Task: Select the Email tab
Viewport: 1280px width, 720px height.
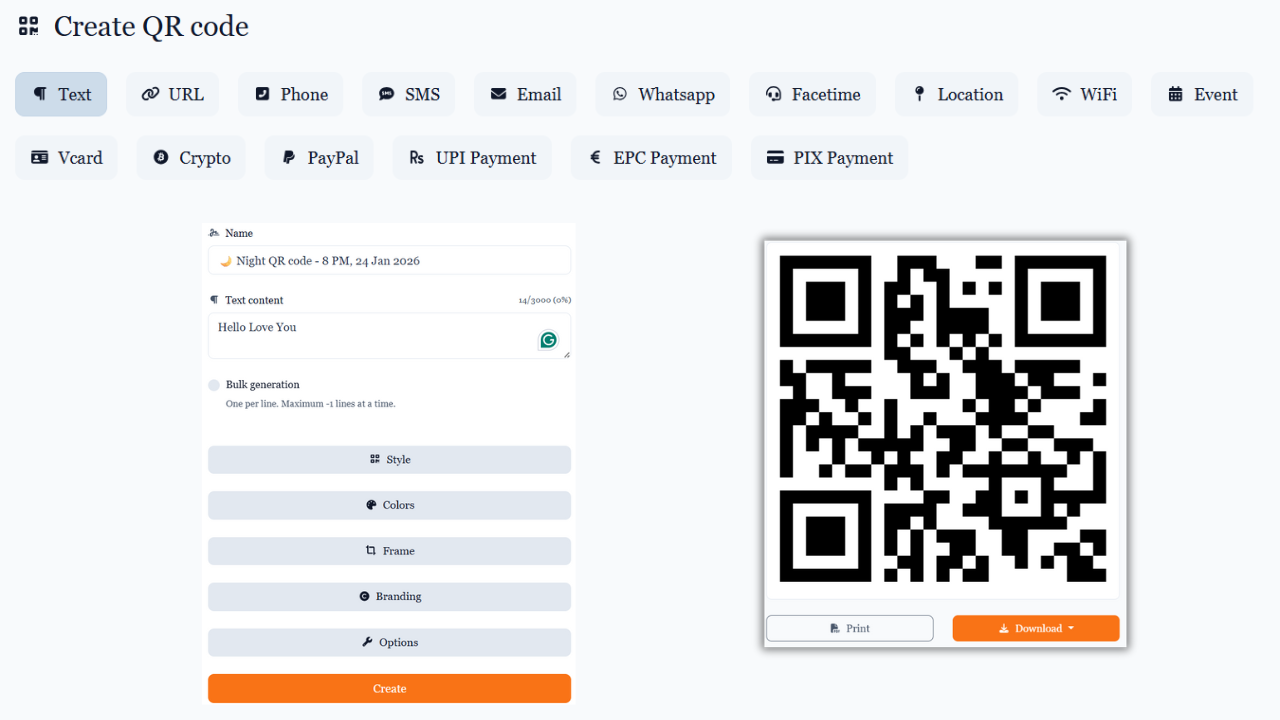Action: click(x=525, y=94)
